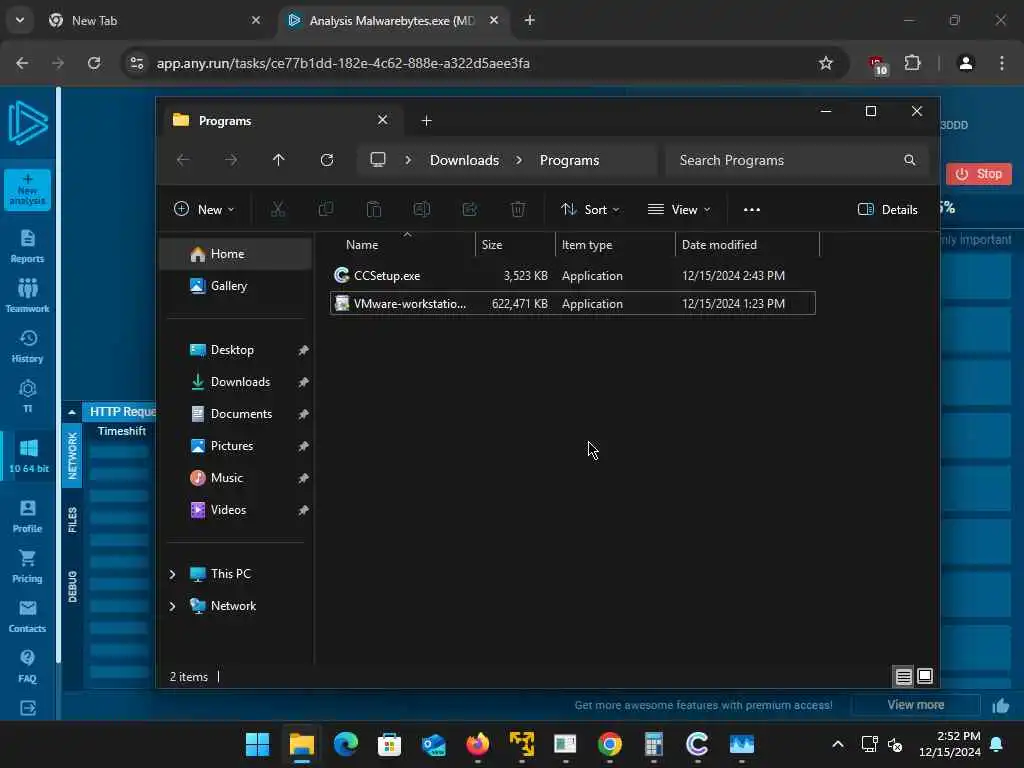Viewport: 1024px width, 768px height.
Task: Open Windows Start menu
Action: 257,744
